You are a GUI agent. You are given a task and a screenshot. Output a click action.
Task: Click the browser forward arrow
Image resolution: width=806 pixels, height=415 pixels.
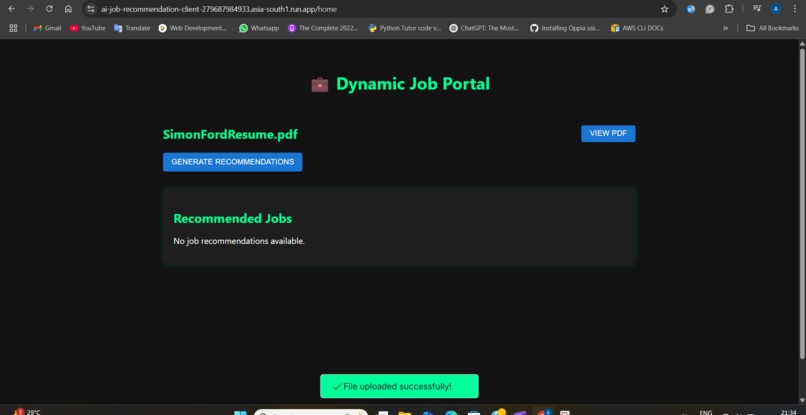pos(30,9)
